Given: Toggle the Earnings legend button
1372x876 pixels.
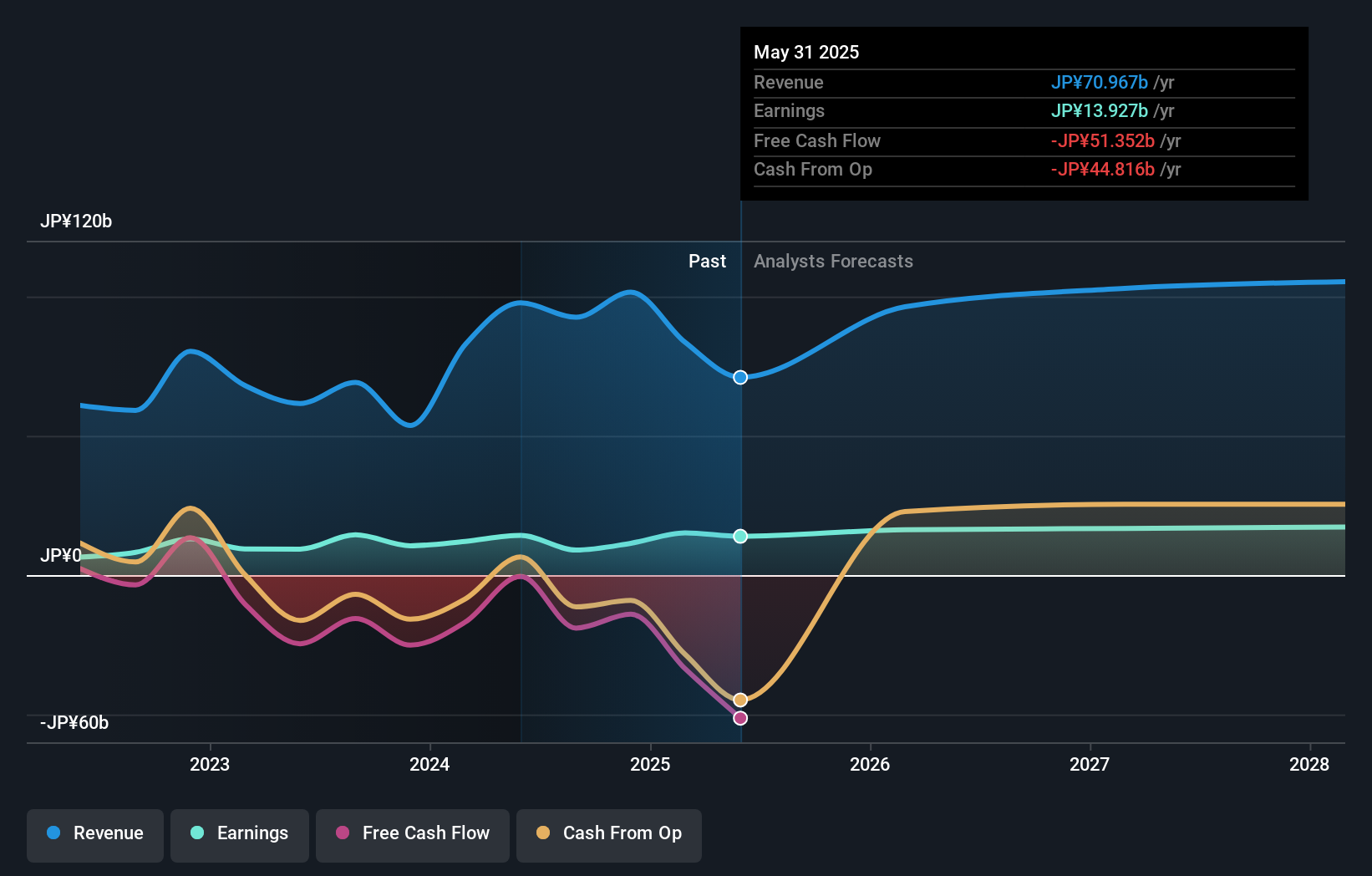Looking at the screenshot, I should (x=240, y=835).
